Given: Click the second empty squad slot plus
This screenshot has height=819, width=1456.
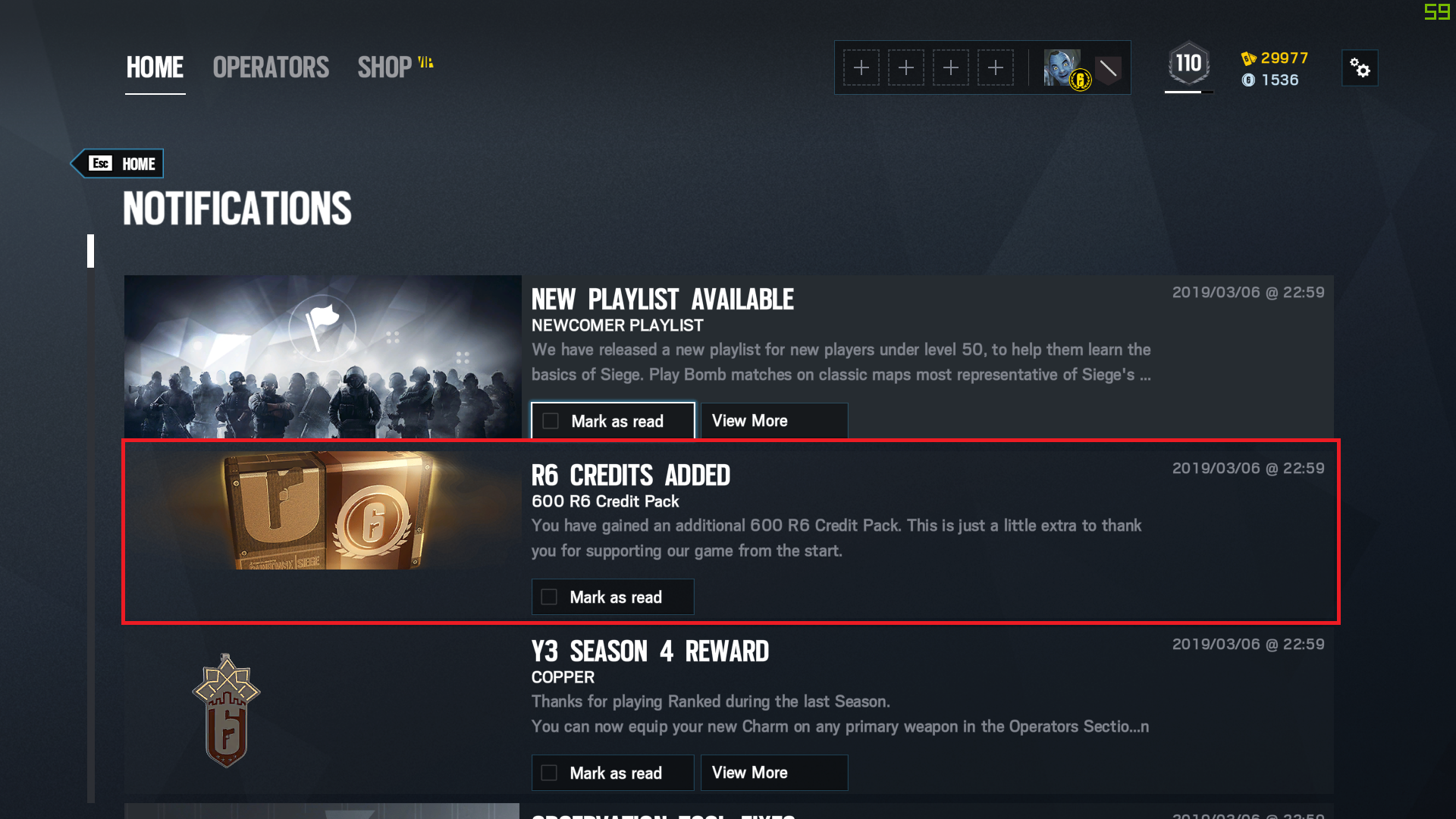Looking at the screenshot, I should pos(906,68).
